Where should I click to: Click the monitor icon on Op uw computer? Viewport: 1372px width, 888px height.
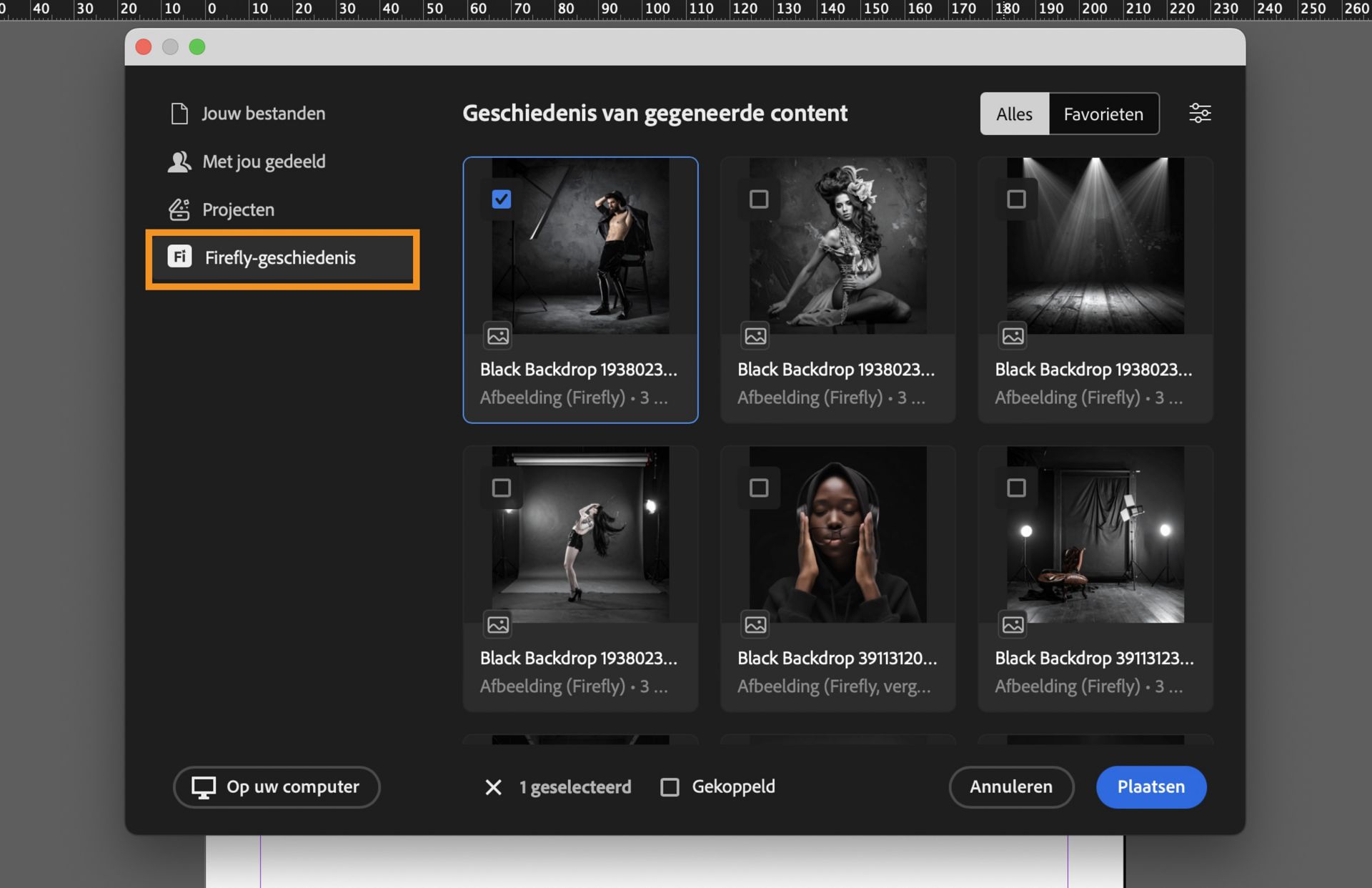coord(204,786)
